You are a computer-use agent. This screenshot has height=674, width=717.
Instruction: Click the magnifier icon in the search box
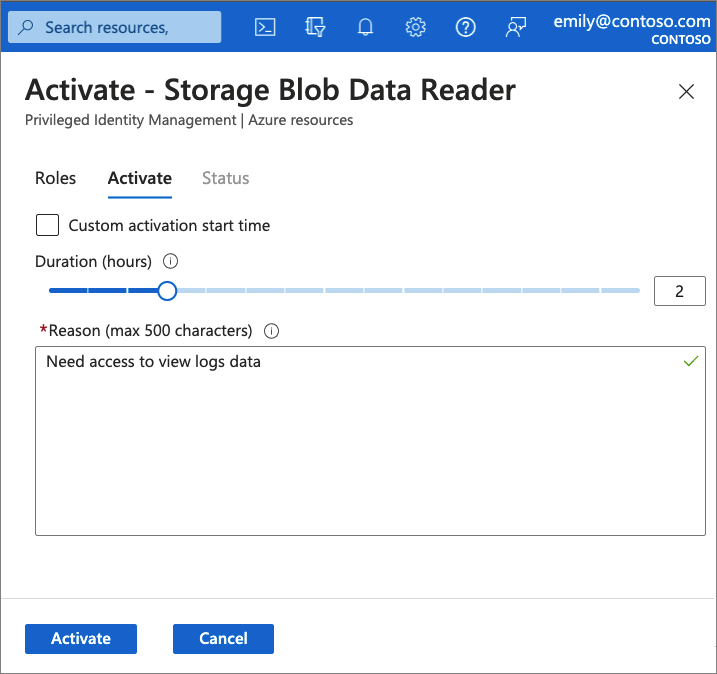(26, 27)
